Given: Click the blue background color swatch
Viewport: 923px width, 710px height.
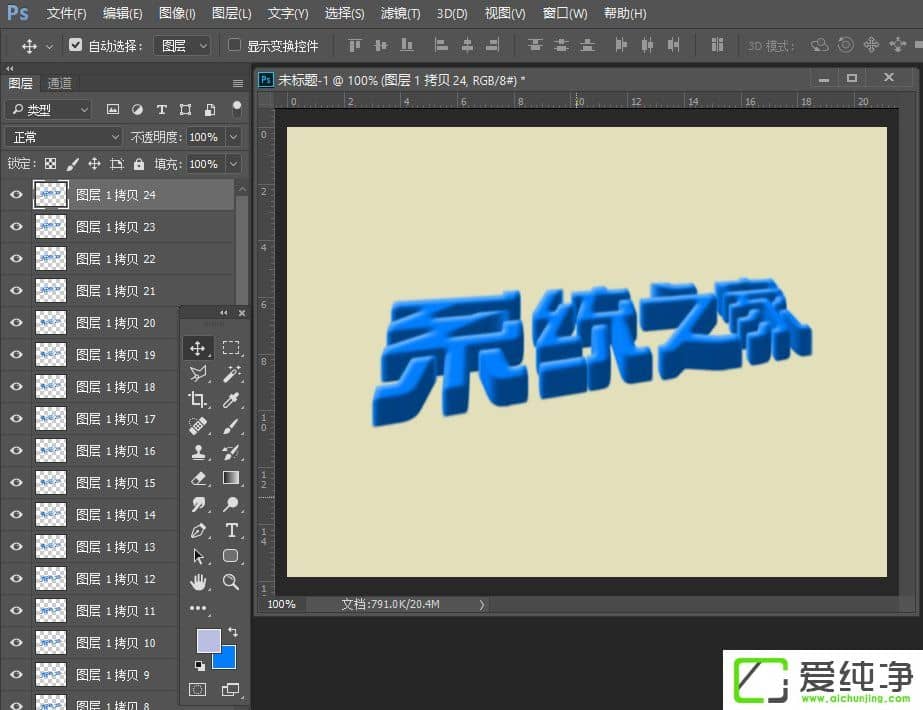Looking at the screenshot, I should tap(227, 659).
